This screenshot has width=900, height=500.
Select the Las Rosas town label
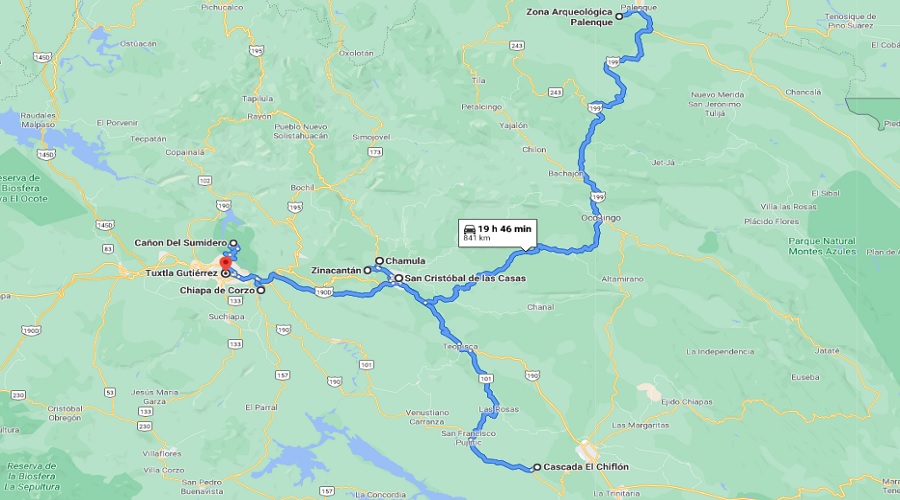[x=499, y=409]
